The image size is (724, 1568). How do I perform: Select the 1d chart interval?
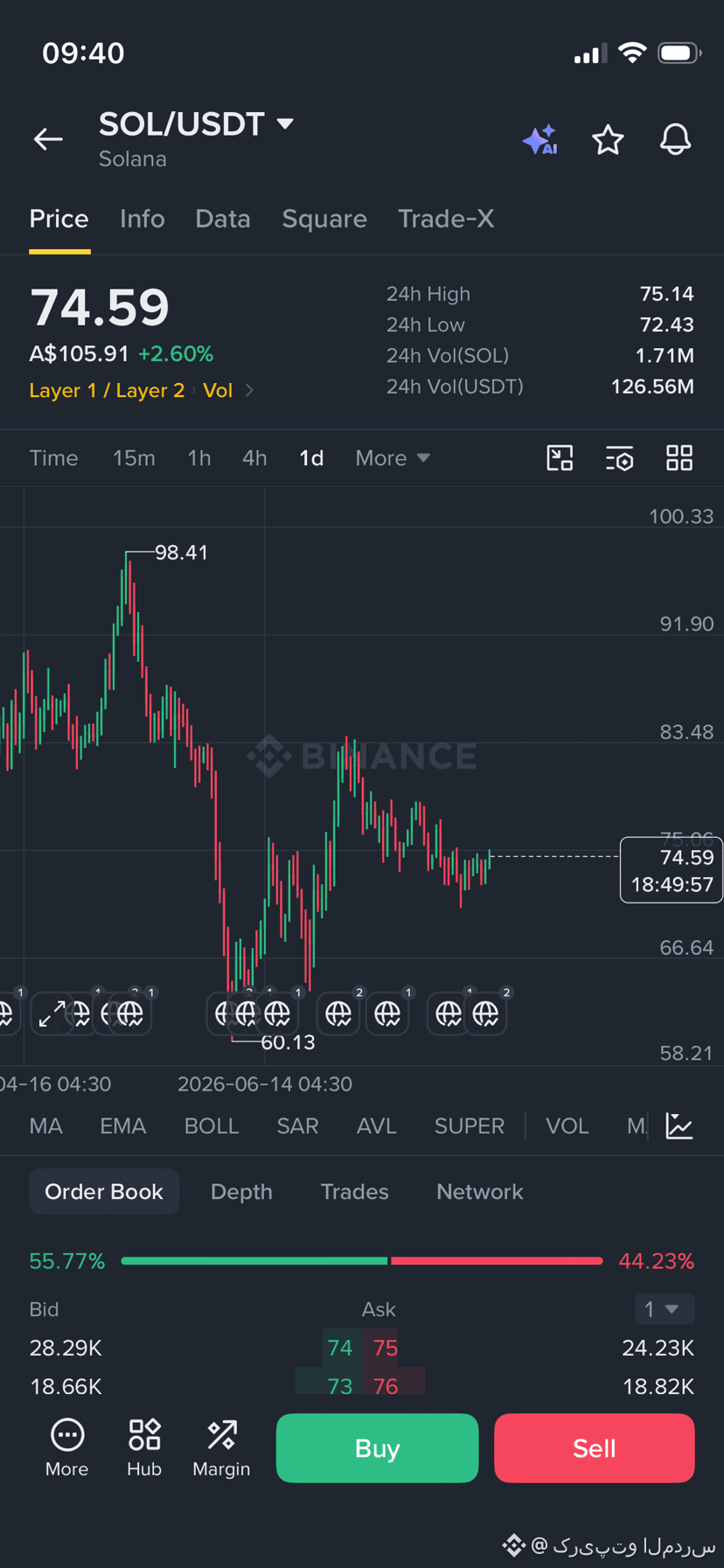coord(311,458)
